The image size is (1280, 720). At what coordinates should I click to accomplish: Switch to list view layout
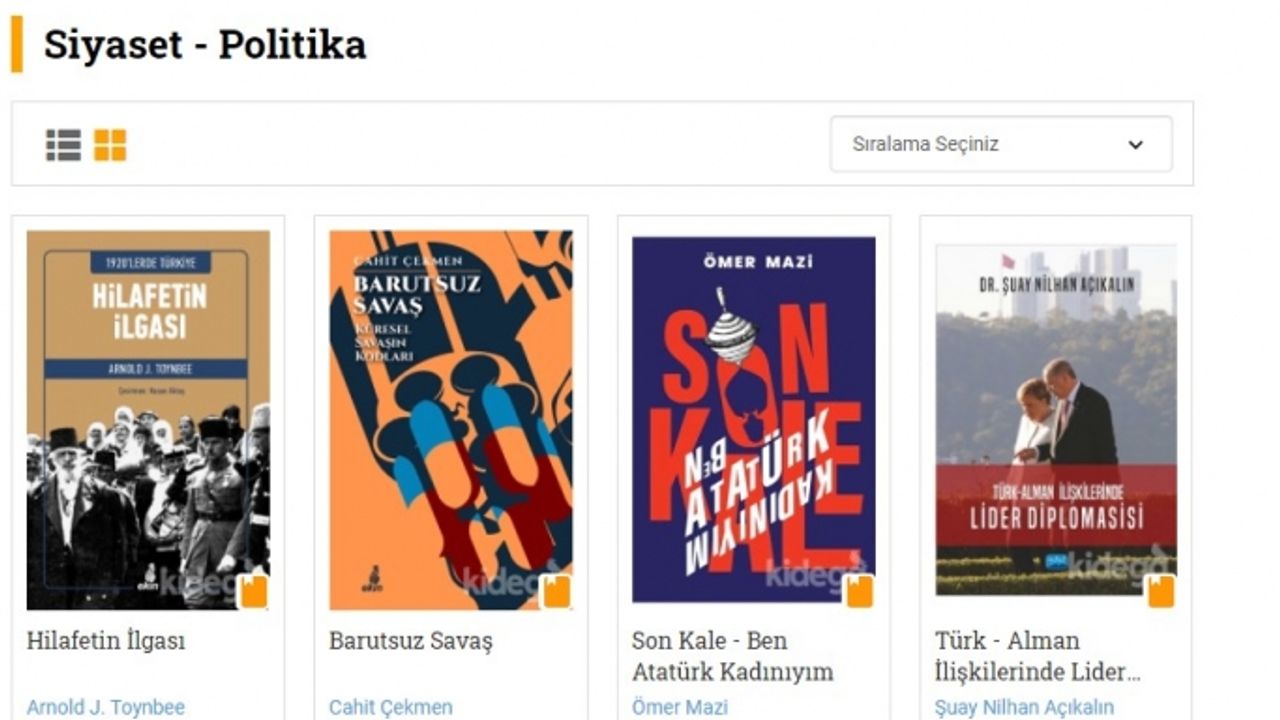point(63,145)
